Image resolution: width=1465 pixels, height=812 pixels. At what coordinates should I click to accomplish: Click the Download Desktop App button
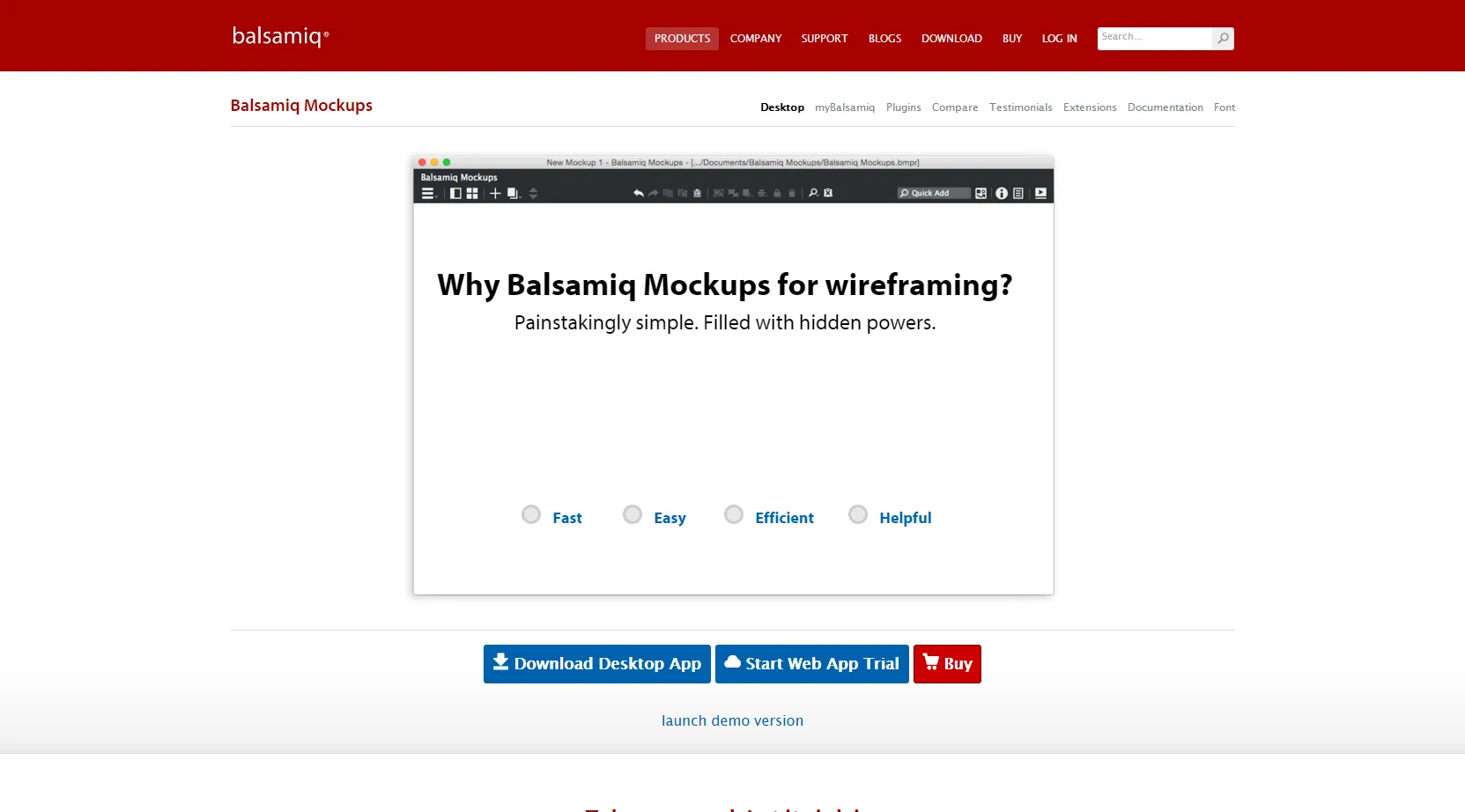pos(597,664)
